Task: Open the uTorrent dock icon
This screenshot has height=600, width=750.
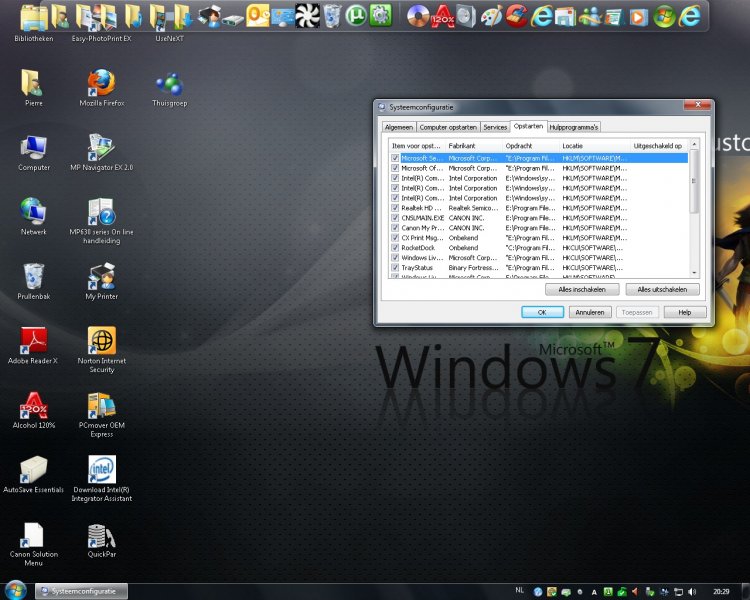Action: [356, 16]
